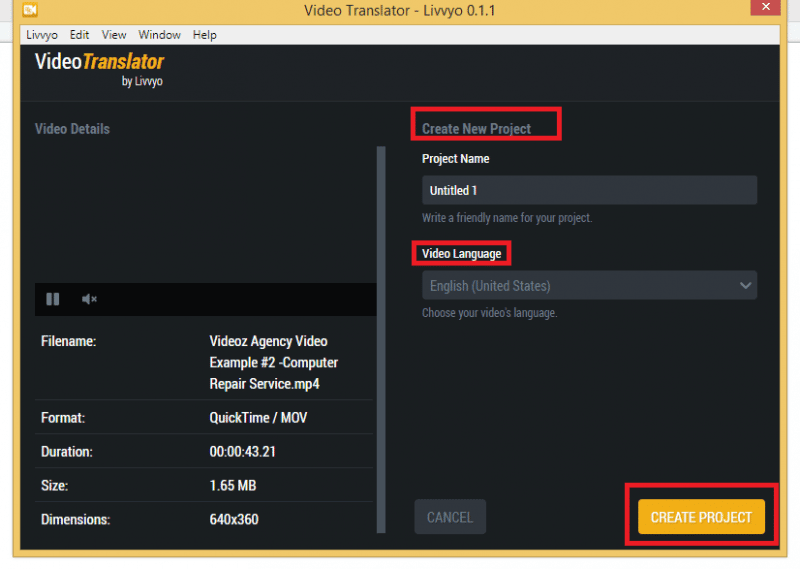
Task: Click the VideoTranslator by Livvyo logo
Action: [99, 69]
